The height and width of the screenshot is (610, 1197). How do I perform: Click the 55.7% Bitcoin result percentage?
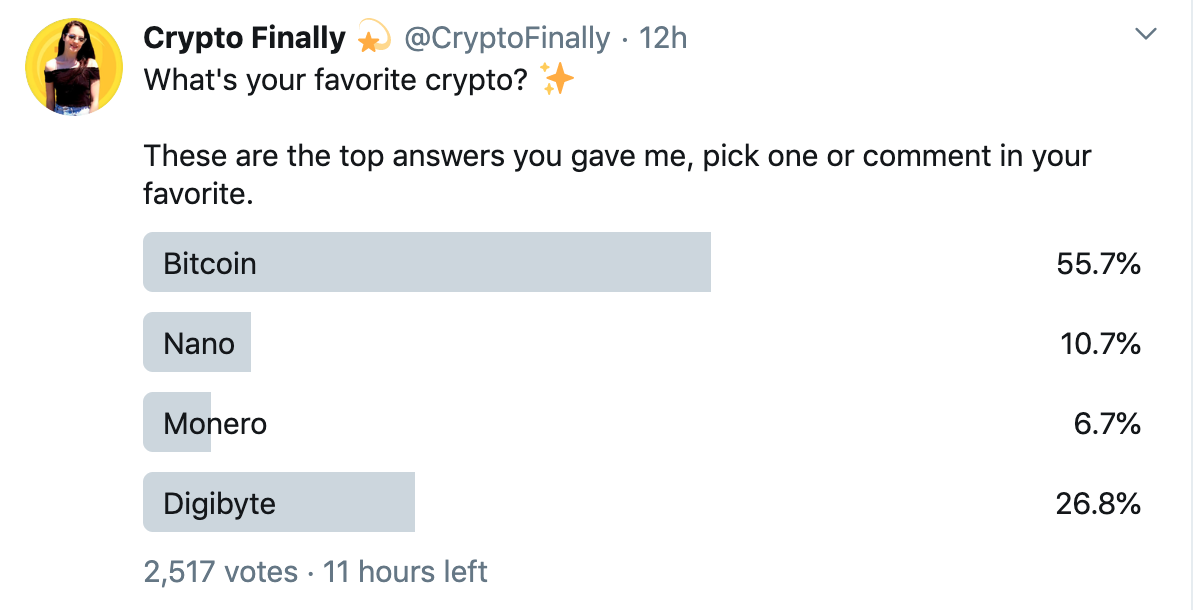(x=1098, y=264)
